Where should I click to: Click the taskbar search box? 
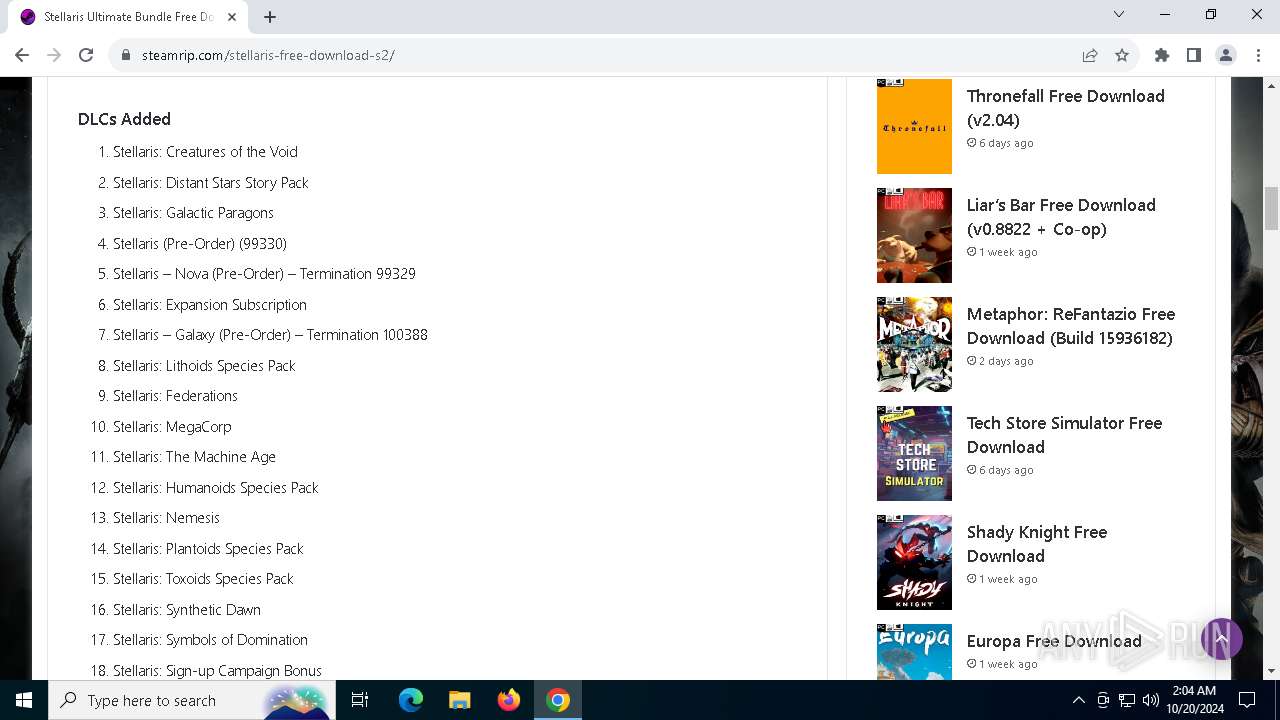192,700
